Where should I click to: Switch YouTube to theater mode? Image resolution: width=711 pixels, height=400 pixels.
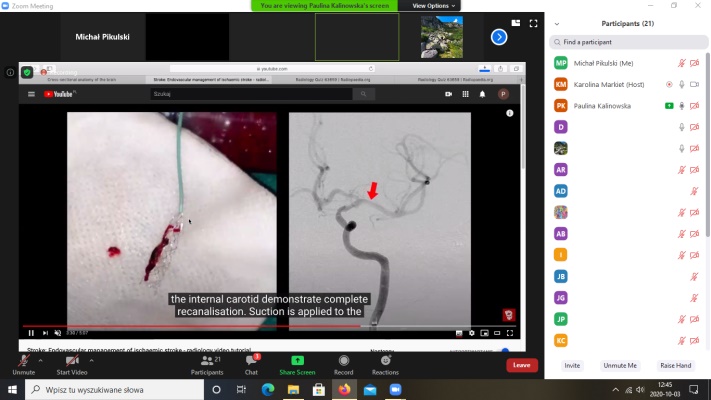click(497, 333)
